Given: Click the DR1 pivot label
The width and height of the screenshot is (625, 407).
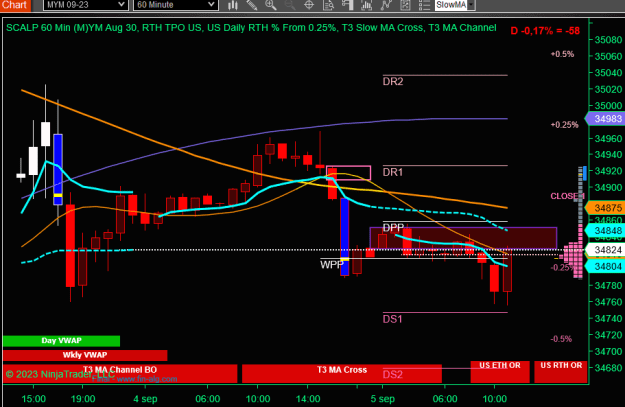Looking at the screenshot, I should point(393,172).
